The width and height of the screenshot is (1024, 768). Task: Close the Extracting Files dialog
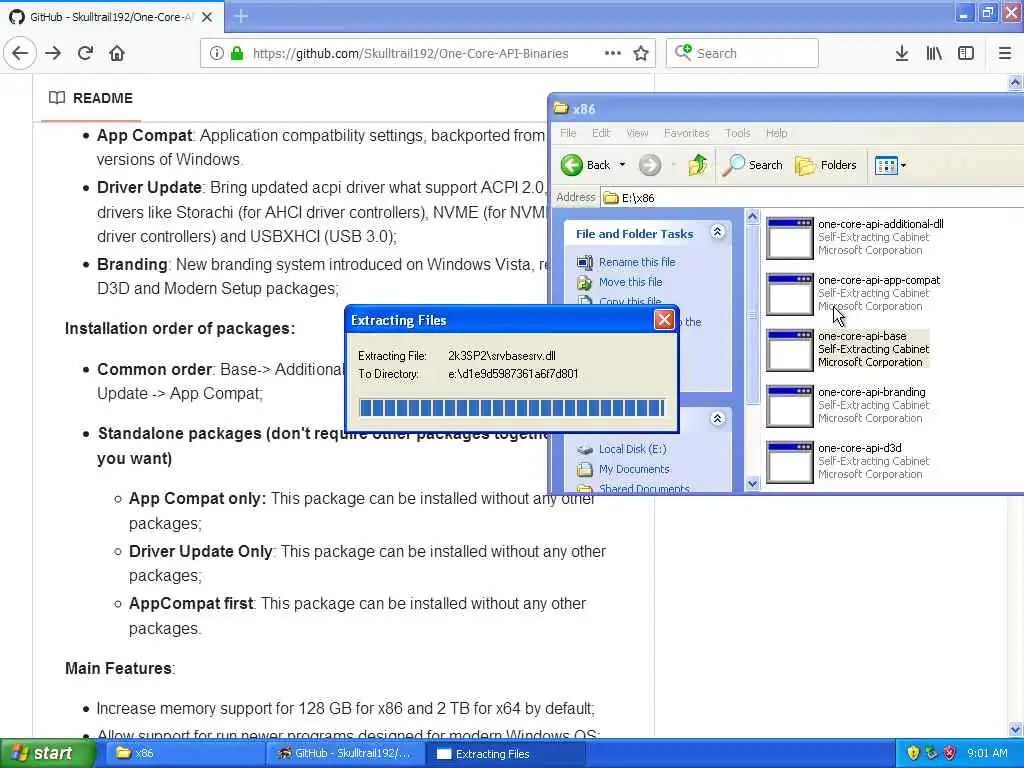pyautogui.click(x=664, y=319)
